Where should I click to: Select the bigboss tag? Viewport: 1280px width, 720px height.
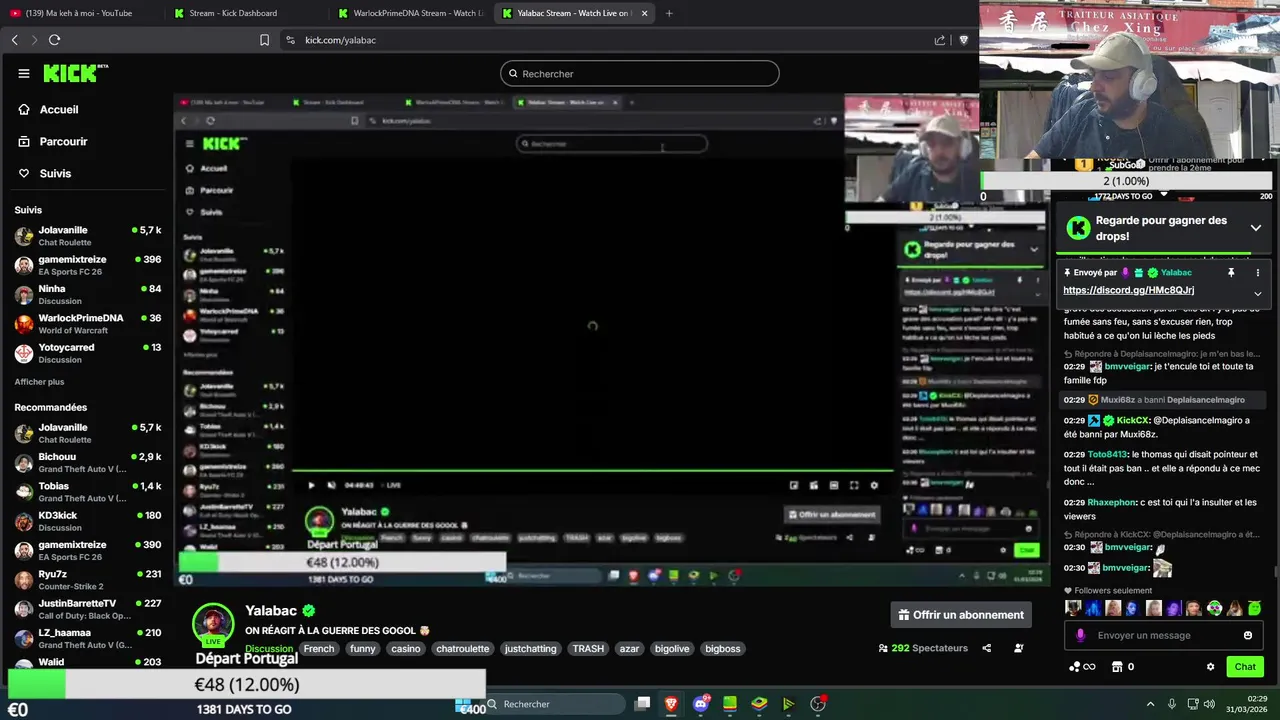(x=723, y=649)
